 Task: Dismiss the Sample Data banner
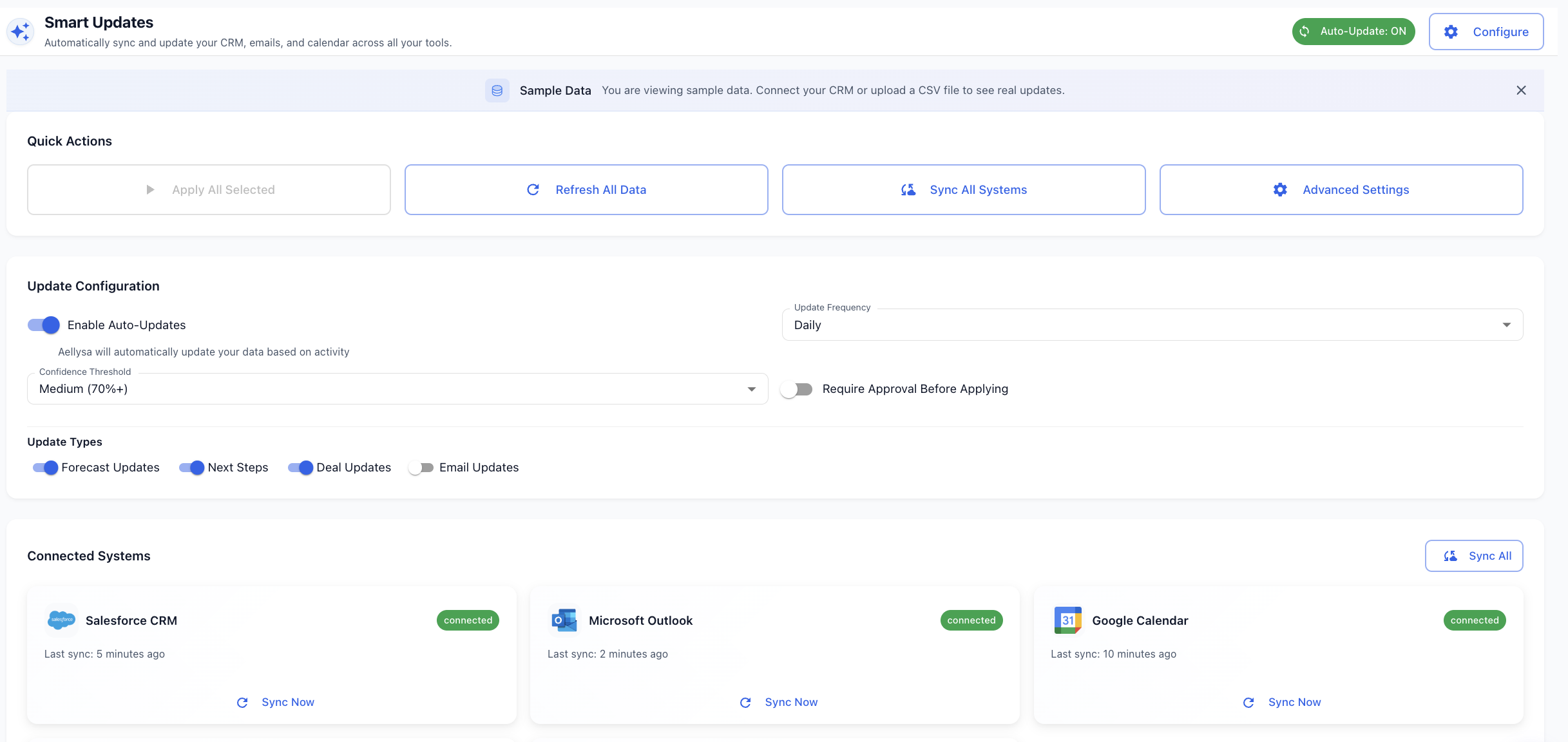(1521, 90)
